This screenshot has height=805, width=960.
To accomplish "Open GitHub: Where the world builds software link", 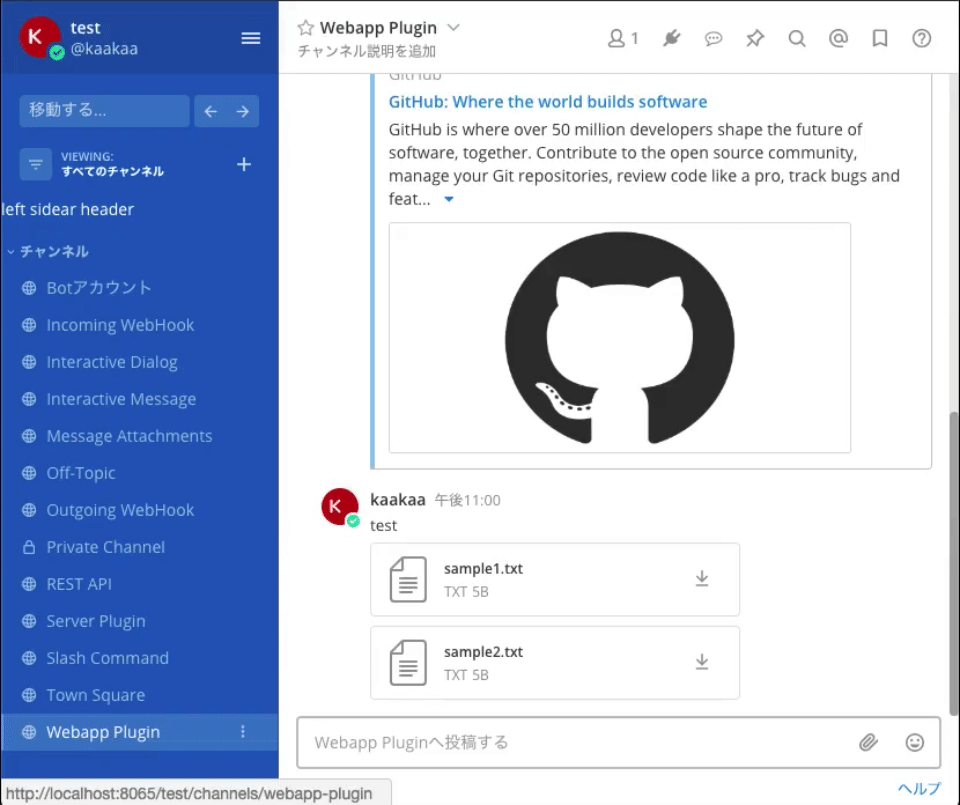I will [548, 102].
